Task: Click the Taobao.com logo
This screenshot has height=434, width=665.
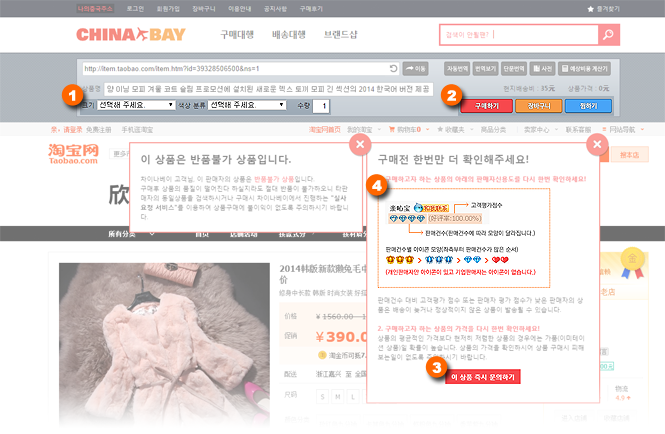Action: [x=73, y=154]
